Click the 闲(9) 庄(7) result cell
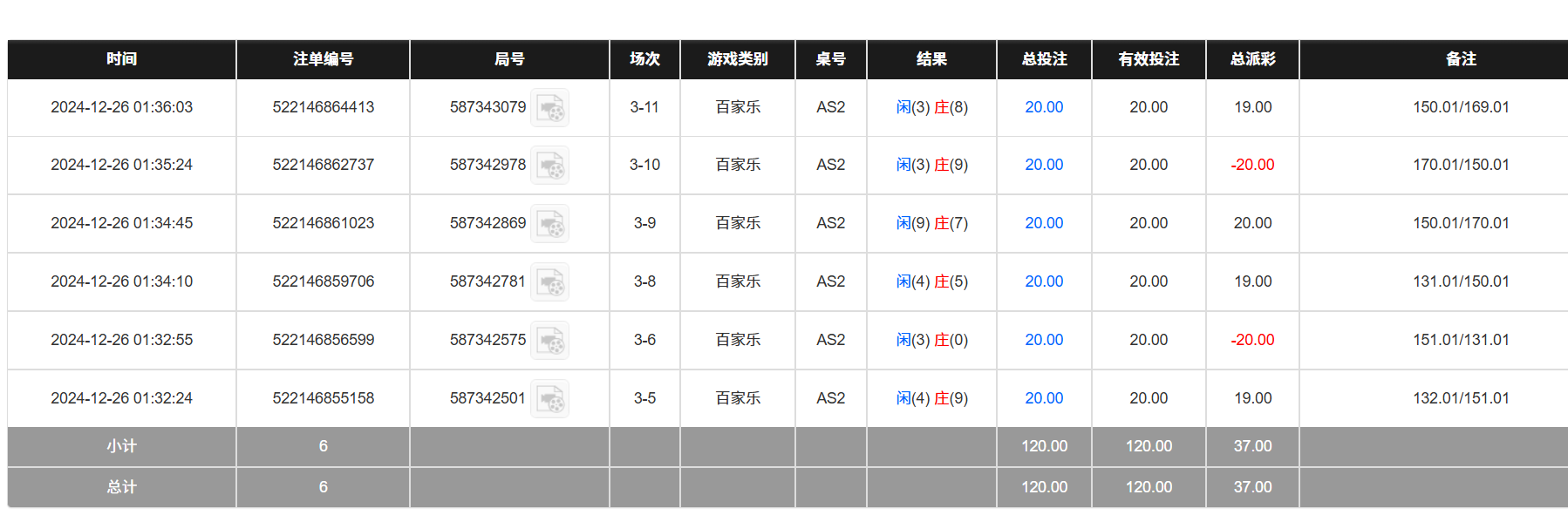The width and height of the screenshot is (1568, 522). (x=931, y=223)
